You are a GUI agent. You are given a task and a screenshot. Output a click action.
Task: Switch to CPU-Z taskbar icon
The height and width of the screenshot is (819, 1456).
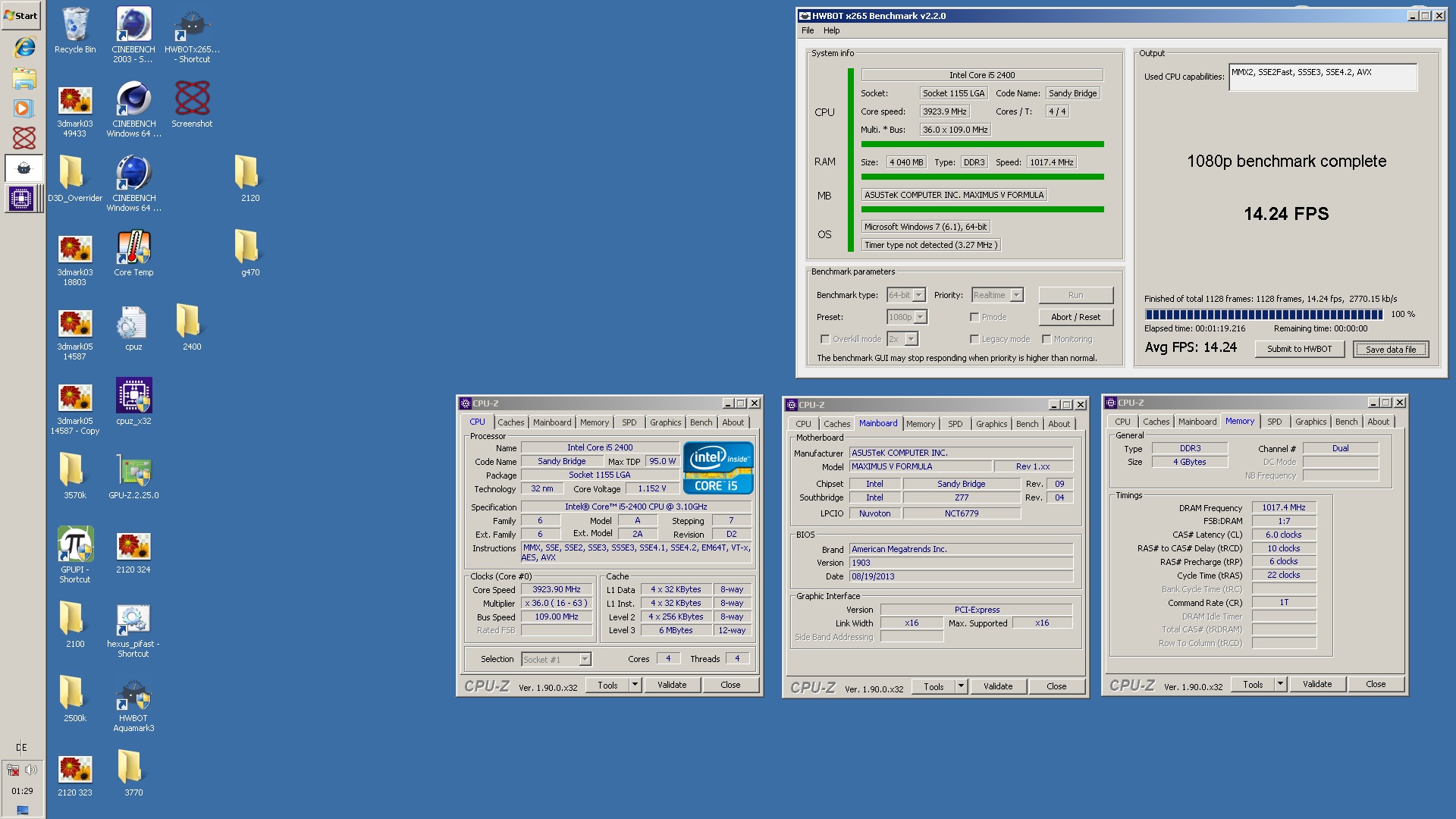click(x=24, y=199)
